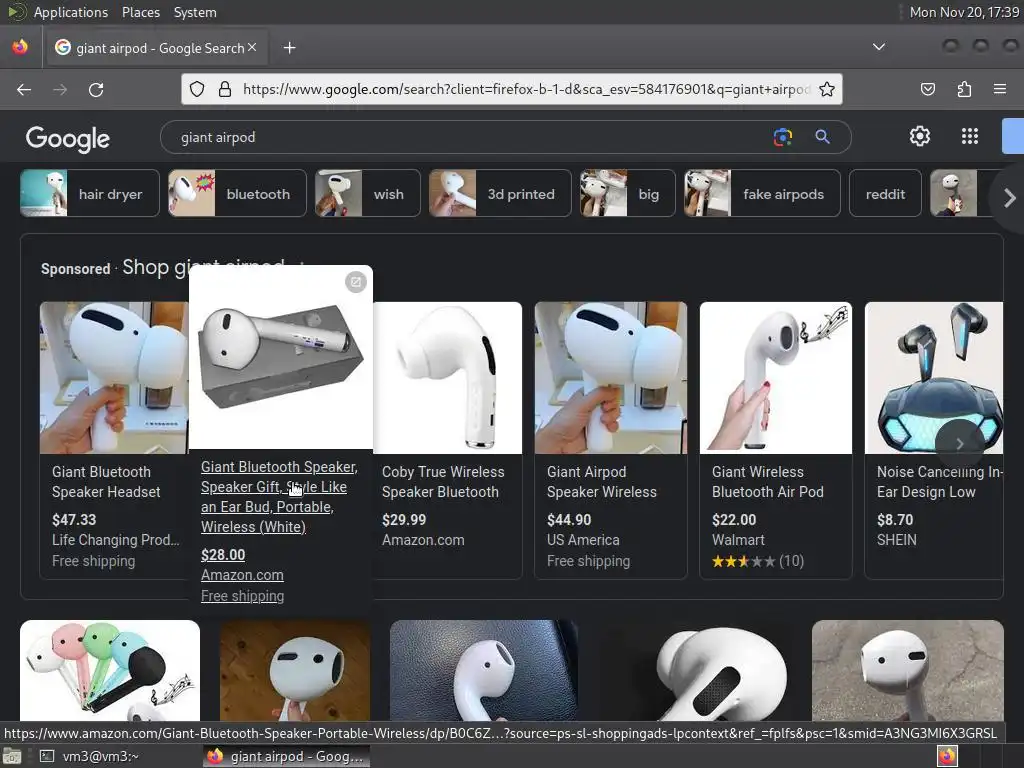Go back to the previous page
This screenshot has height=768, width=1024.
pyautogui.click(x=24, y=89)
